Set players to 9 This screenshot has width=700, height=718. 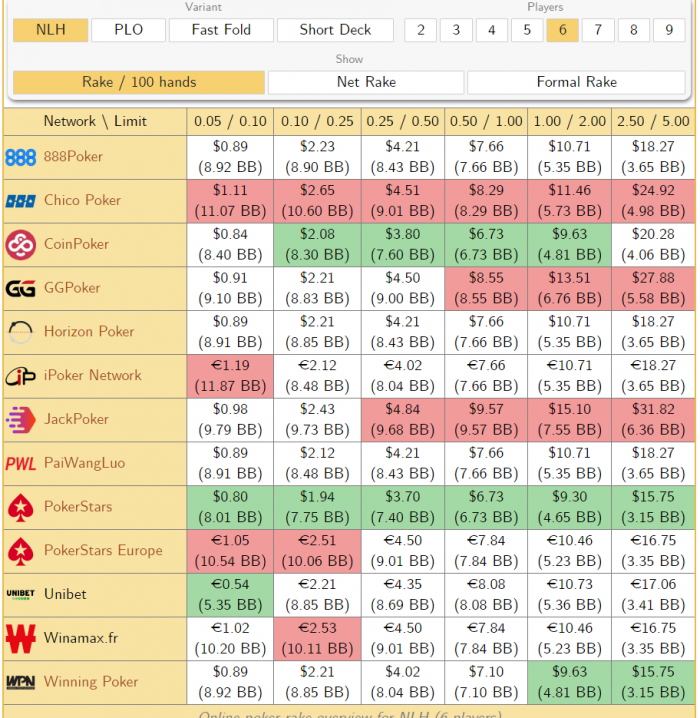click(x=669, y=30)
